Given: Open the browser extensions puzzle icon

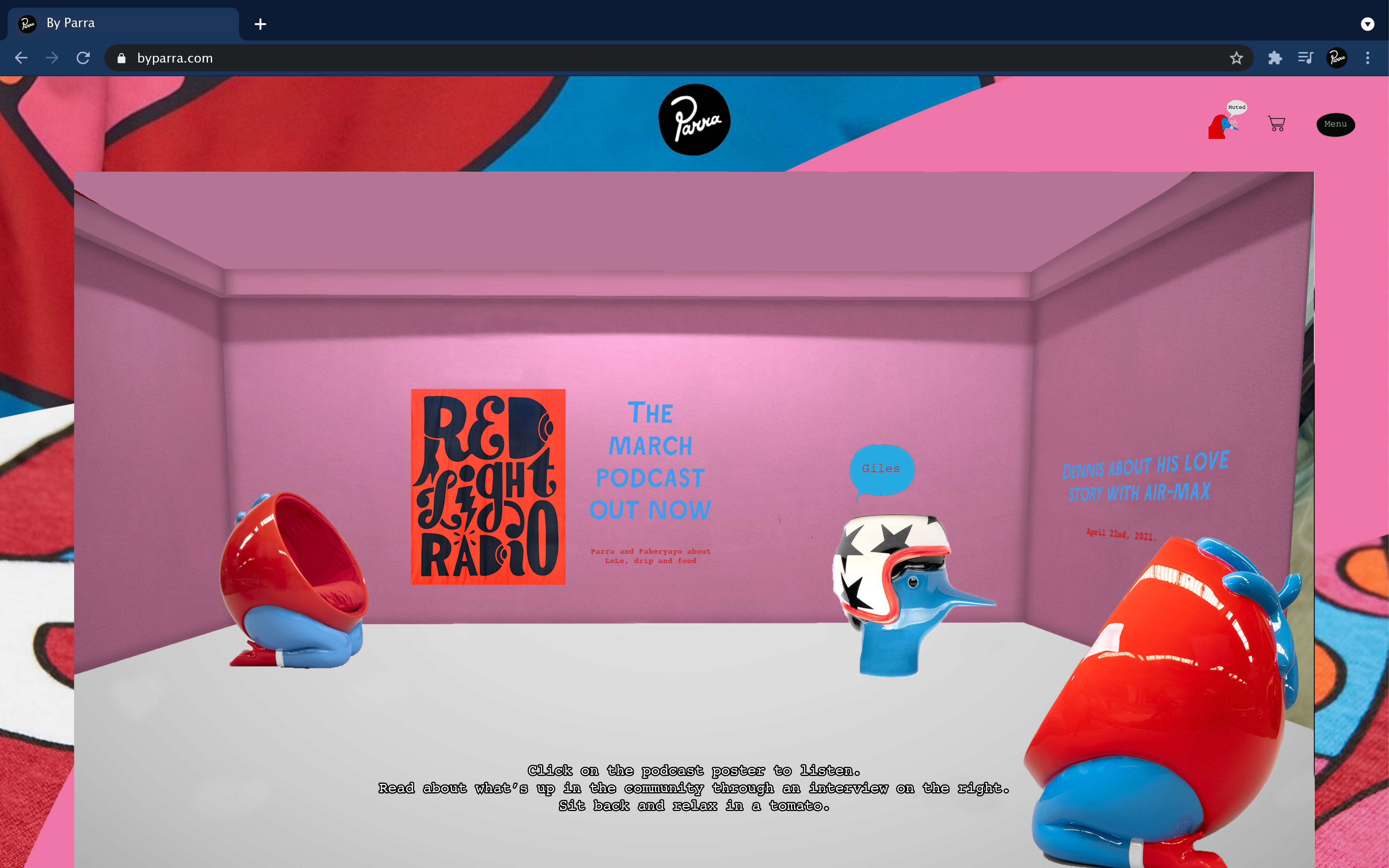Looking at the screenshot, I should [x=1275, y=58].
